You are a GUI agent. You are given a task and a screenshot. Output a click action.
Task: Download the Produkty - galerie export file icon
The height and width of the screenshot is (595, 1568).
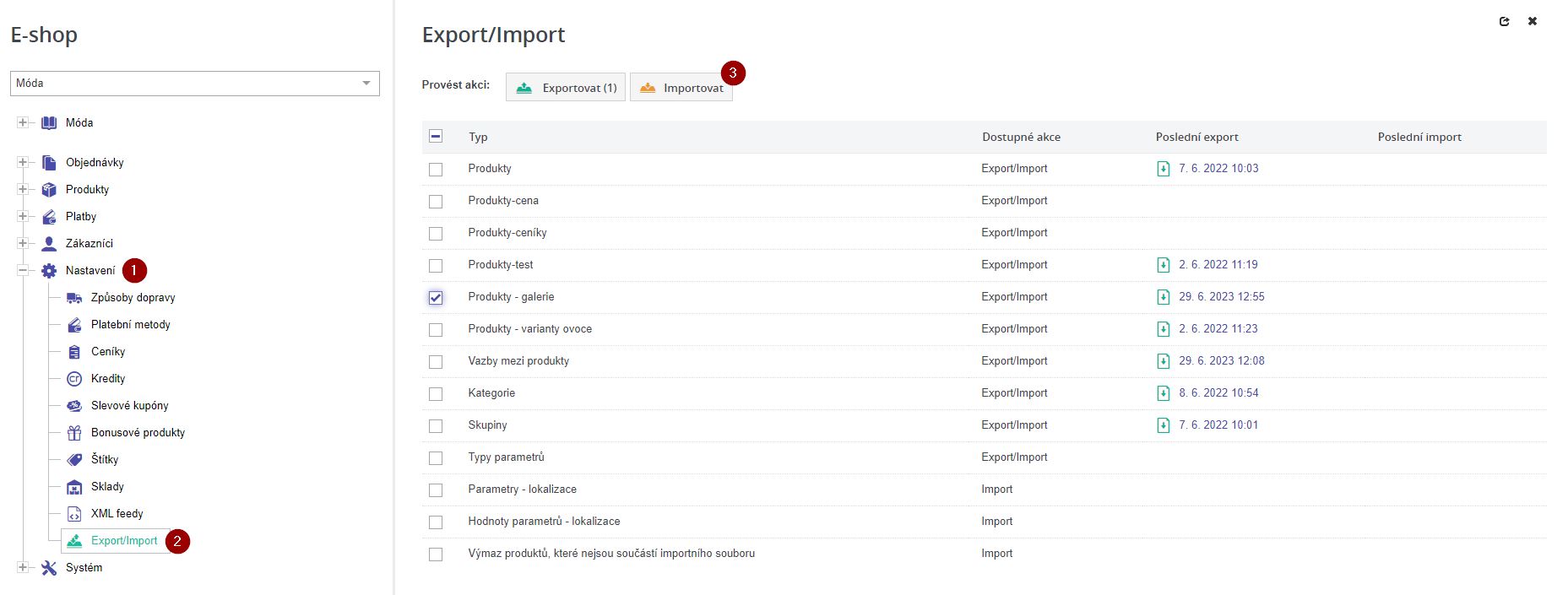(1163, 297)
